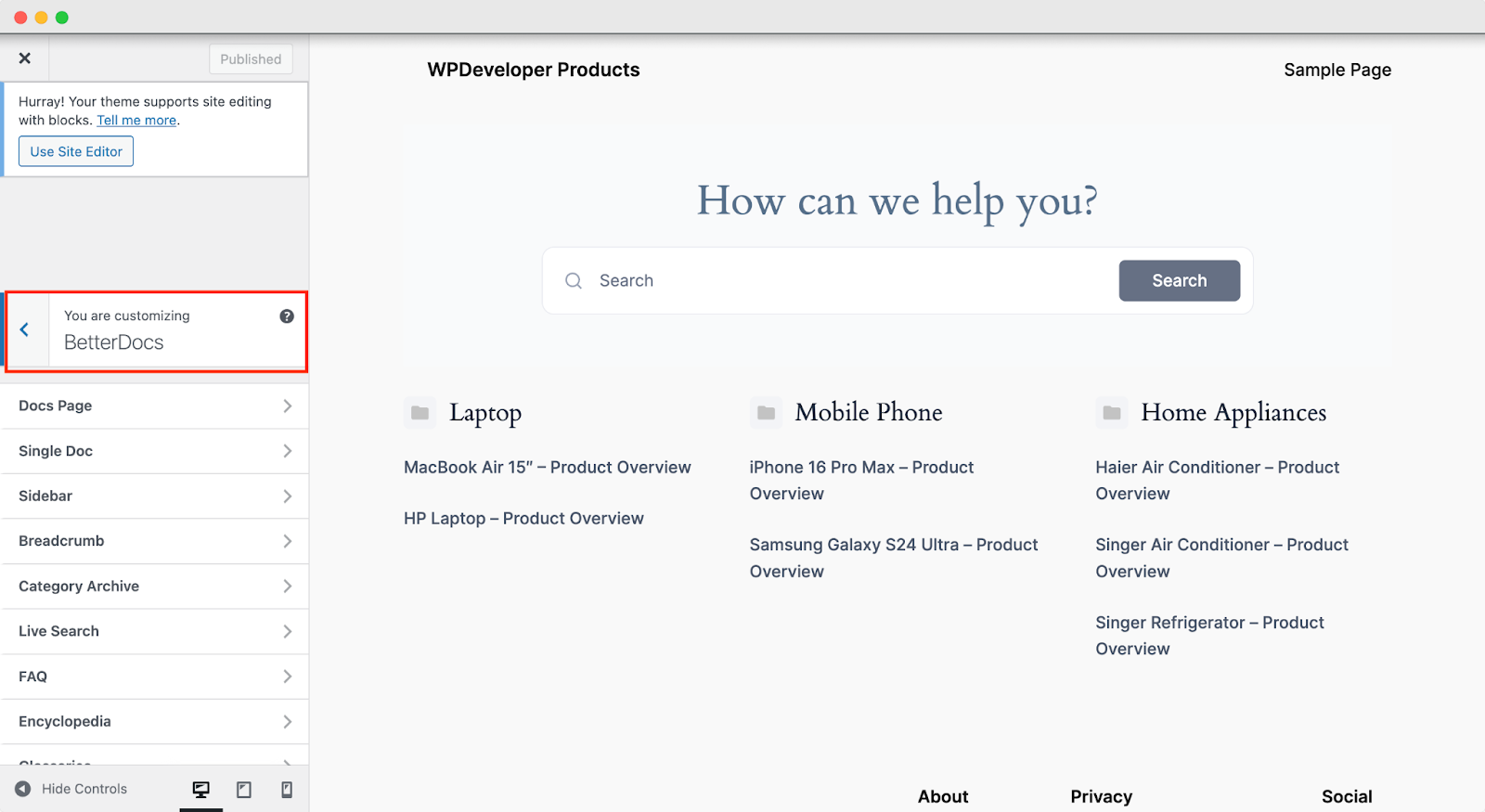Open the Live Search customizer section

[154, 631]
